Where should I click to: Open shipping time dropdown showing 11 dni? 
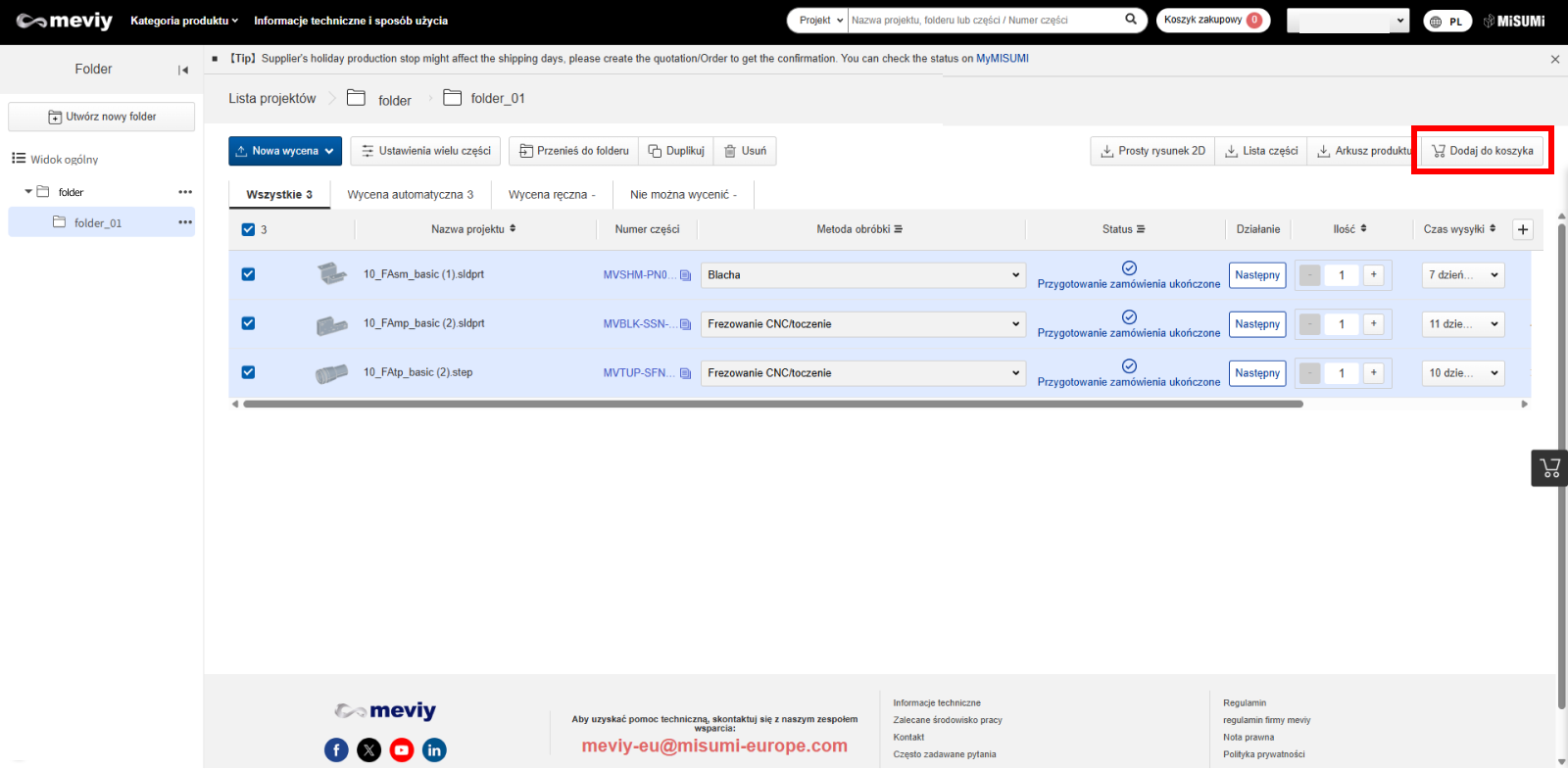coord(1463,324)
